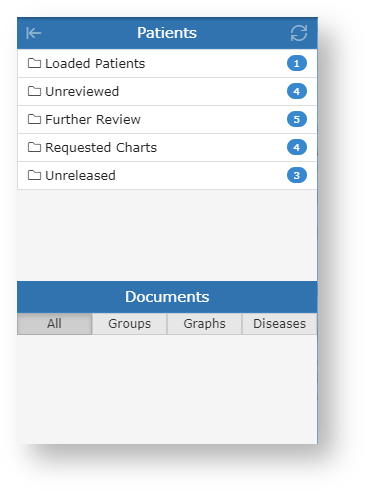Screen dimensions: 366x492
Task: Select the Requested Charts entry
Action: coord(167,147)
